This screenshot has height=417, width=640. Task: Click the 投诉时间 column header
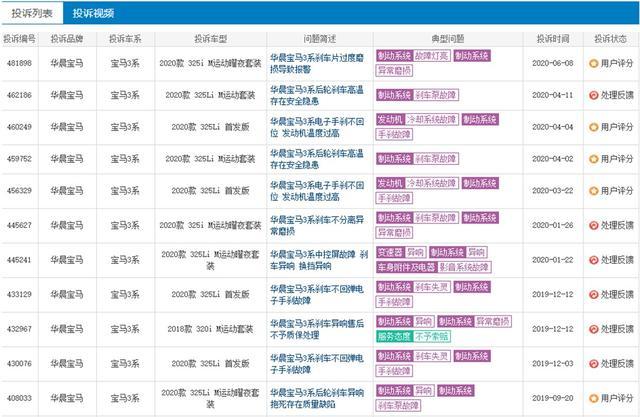pos(553,39)
